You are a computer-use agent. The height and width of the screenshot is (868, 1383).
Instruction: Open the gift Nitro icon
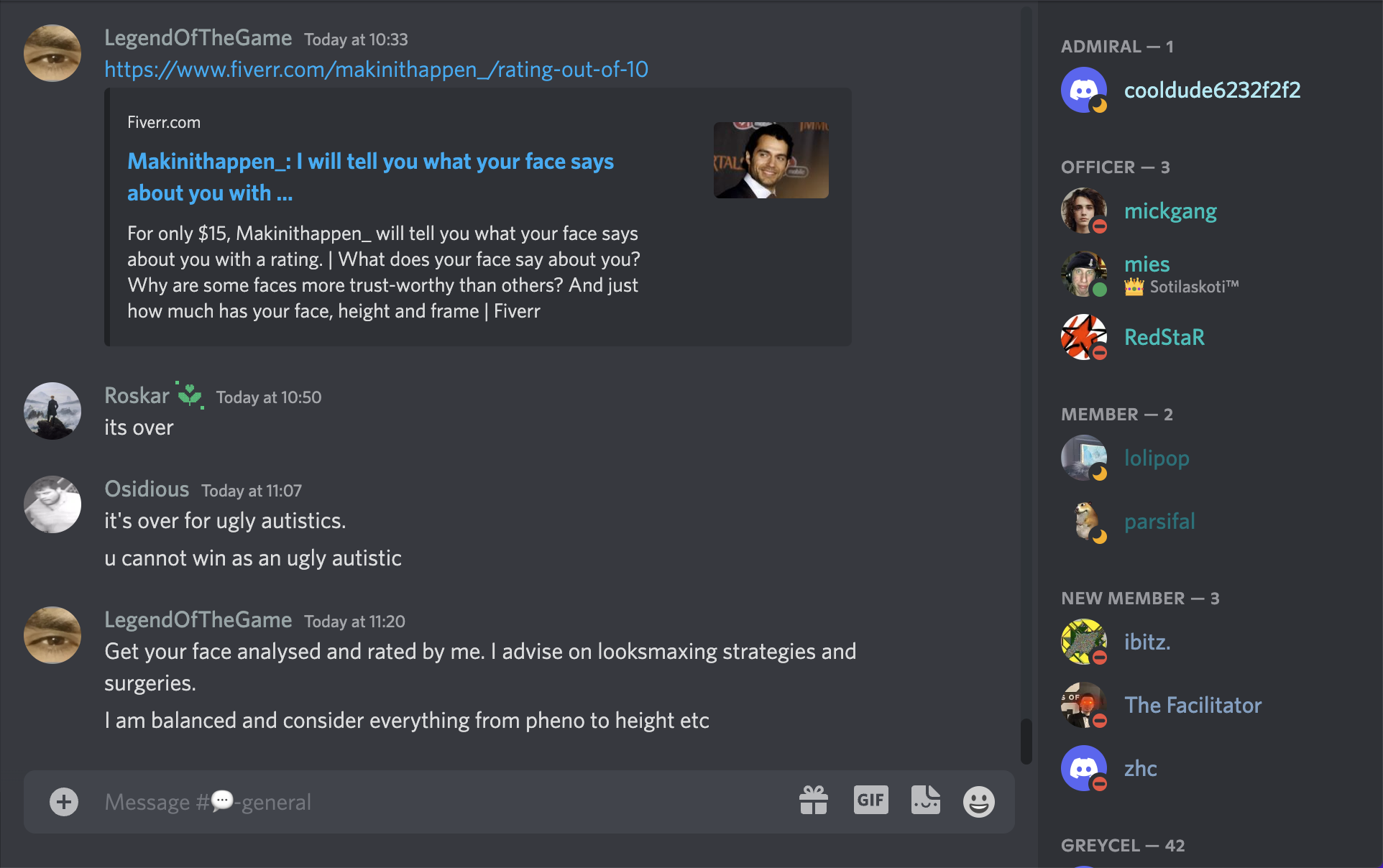coord(814,800)
